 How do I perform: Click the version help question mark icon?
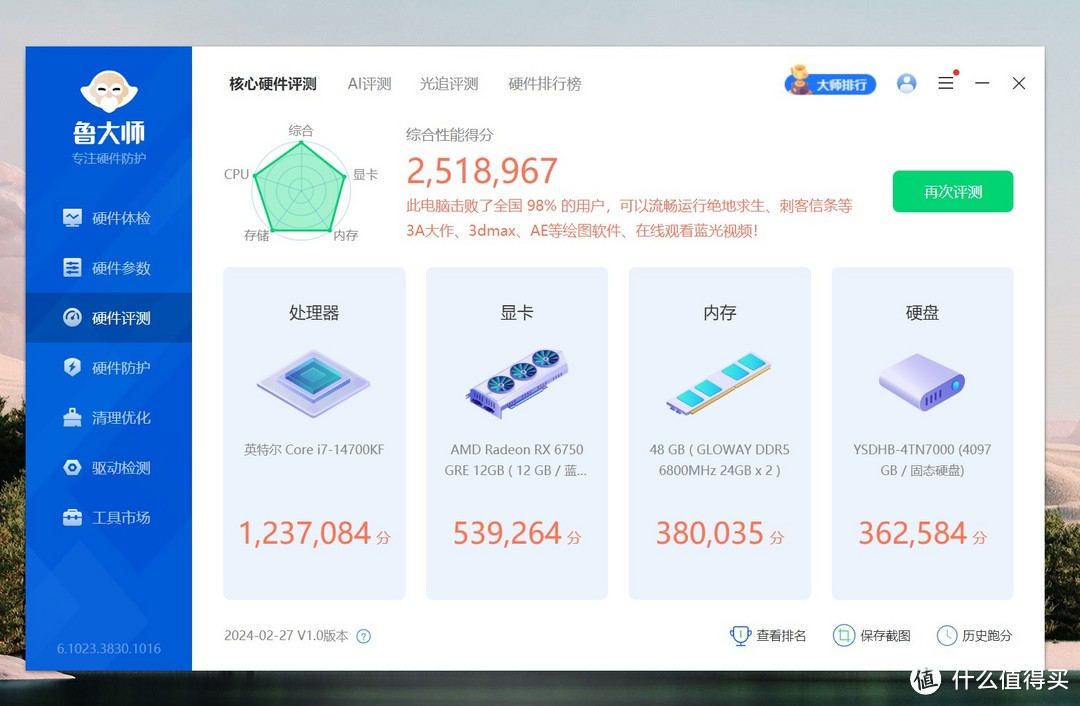(364, 636)
